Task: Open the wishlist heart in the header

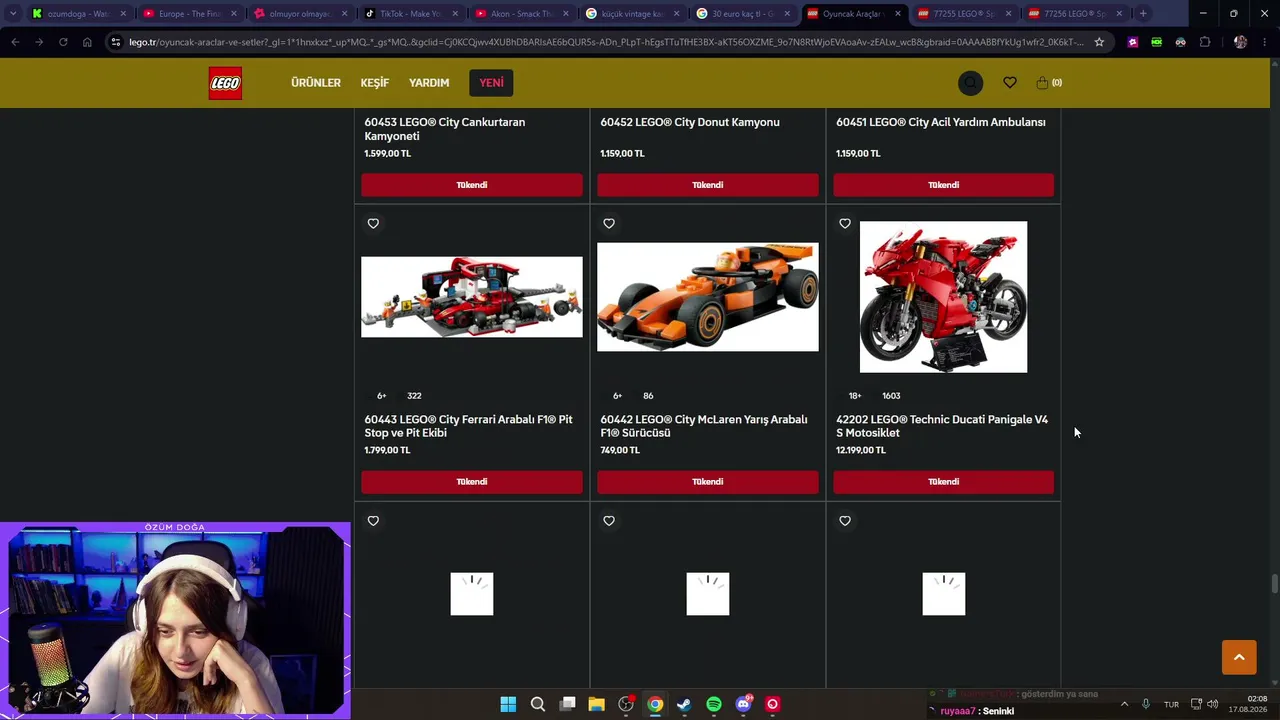Action: point(1010,83)
